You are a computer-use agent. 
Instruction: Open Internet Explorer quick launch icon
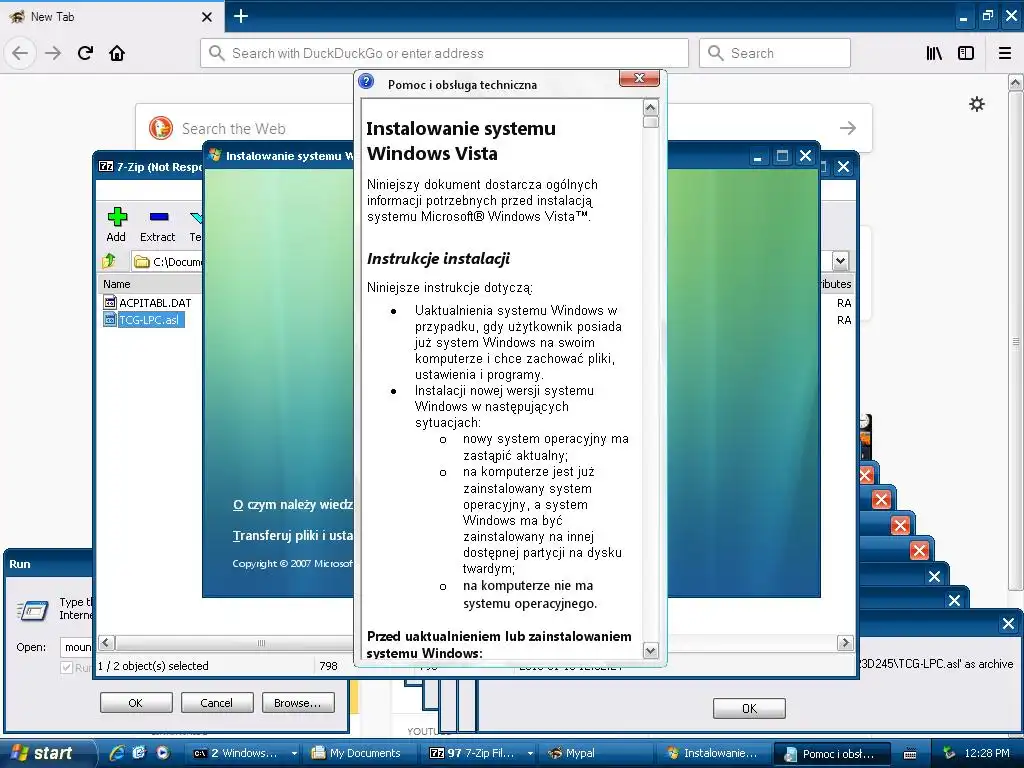pyautogui.click(x=116, y=753)
